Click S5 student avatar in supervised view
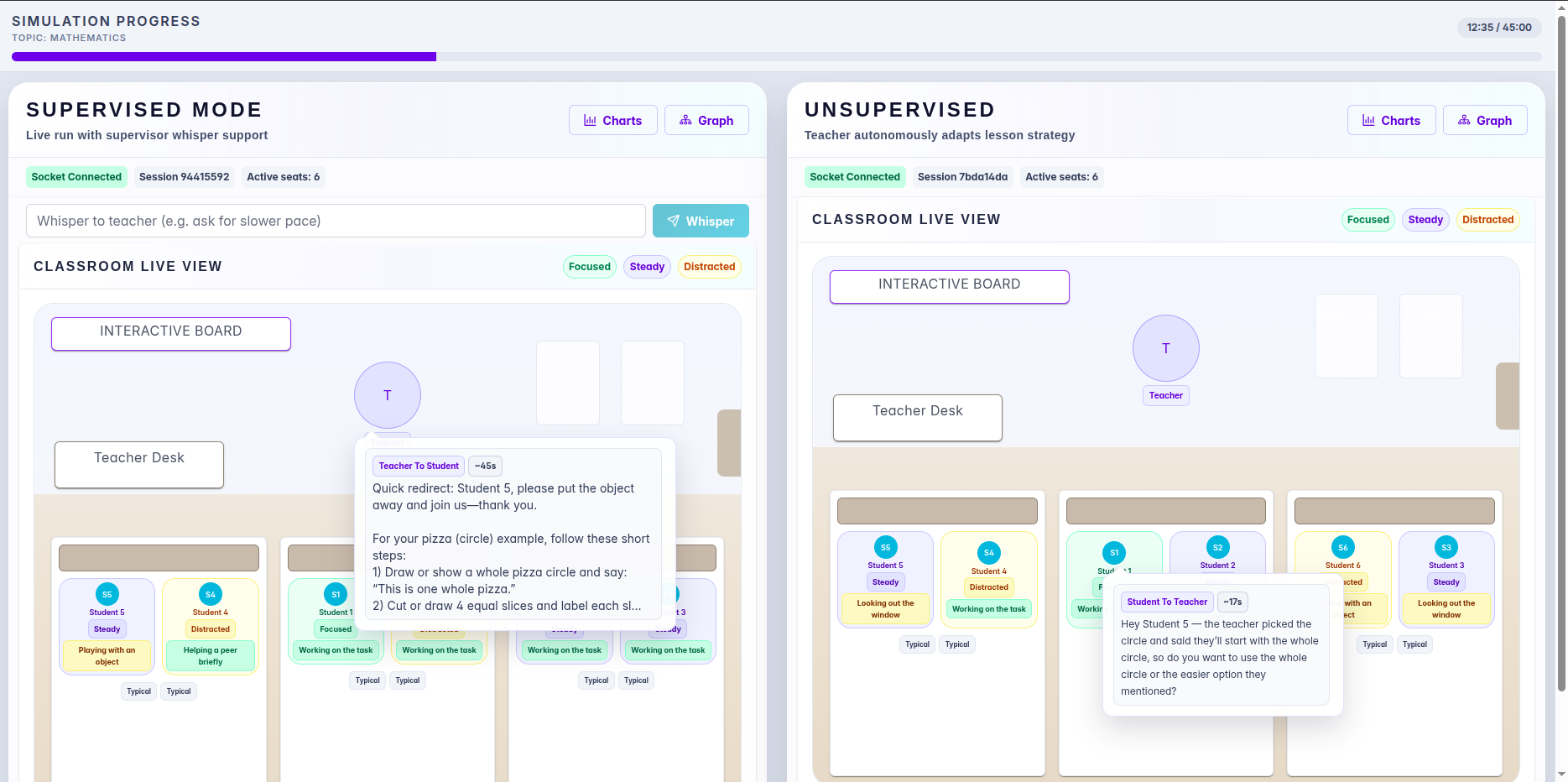Screen dimensions: 1568x782 pos(107,594)
